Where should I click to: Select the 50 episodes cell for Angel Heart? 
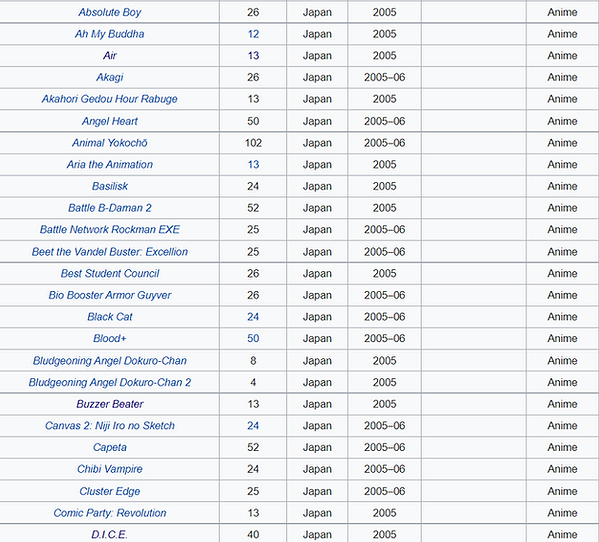[253, 121]
